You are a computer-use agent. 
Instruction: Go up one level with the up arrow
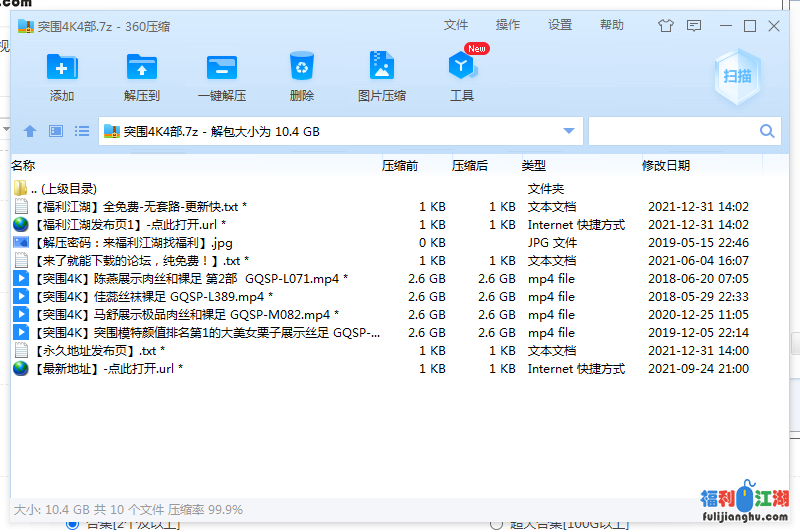pyautogui.click(x=30, y=131)
